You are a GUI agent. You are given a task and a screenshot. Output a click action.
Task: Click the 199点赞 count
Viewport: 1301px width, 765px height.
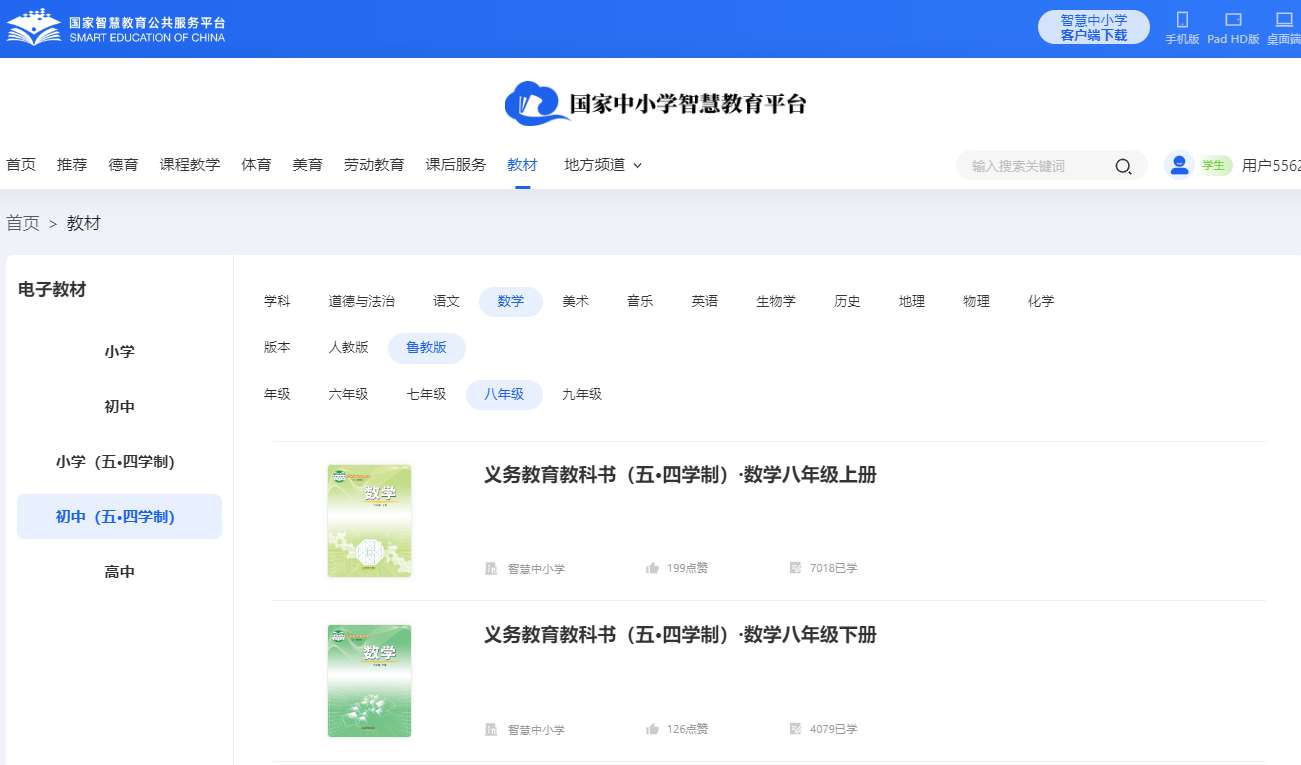(x=687, y=568)
